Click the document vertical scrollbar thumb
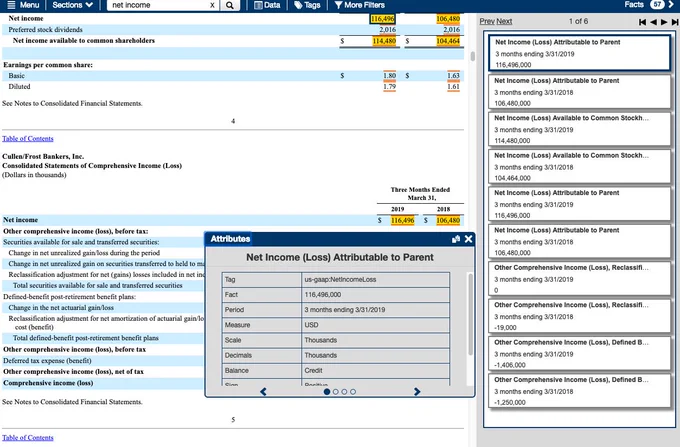This screenshot has height=447, width=680. (472, 56)
